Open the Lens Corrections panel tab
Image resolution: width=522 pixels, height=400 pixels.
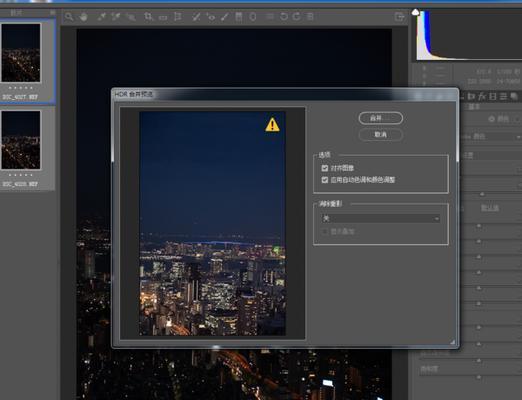click(471, 96)
